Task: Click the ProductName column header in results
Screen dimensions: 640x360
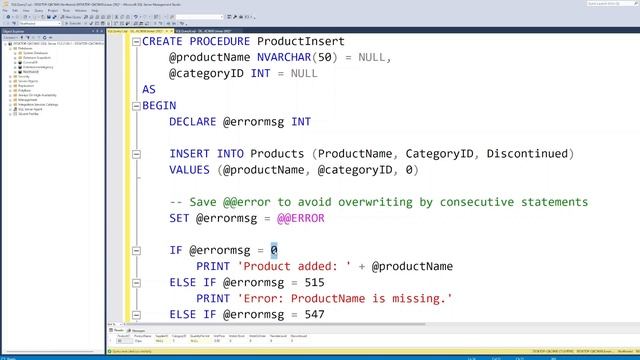Action: pos(143,336)
